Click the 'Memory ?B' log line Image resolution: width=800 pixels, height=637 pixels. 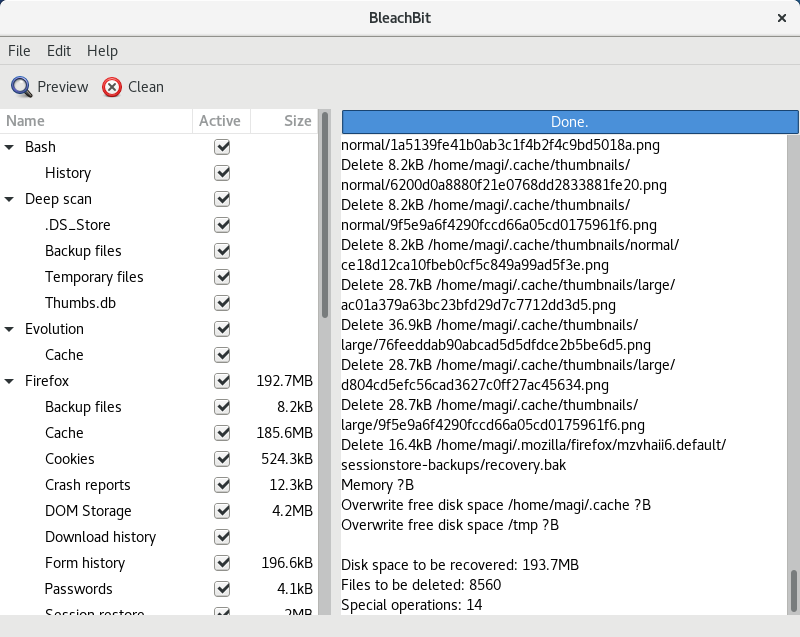click(x=377, y=485)
